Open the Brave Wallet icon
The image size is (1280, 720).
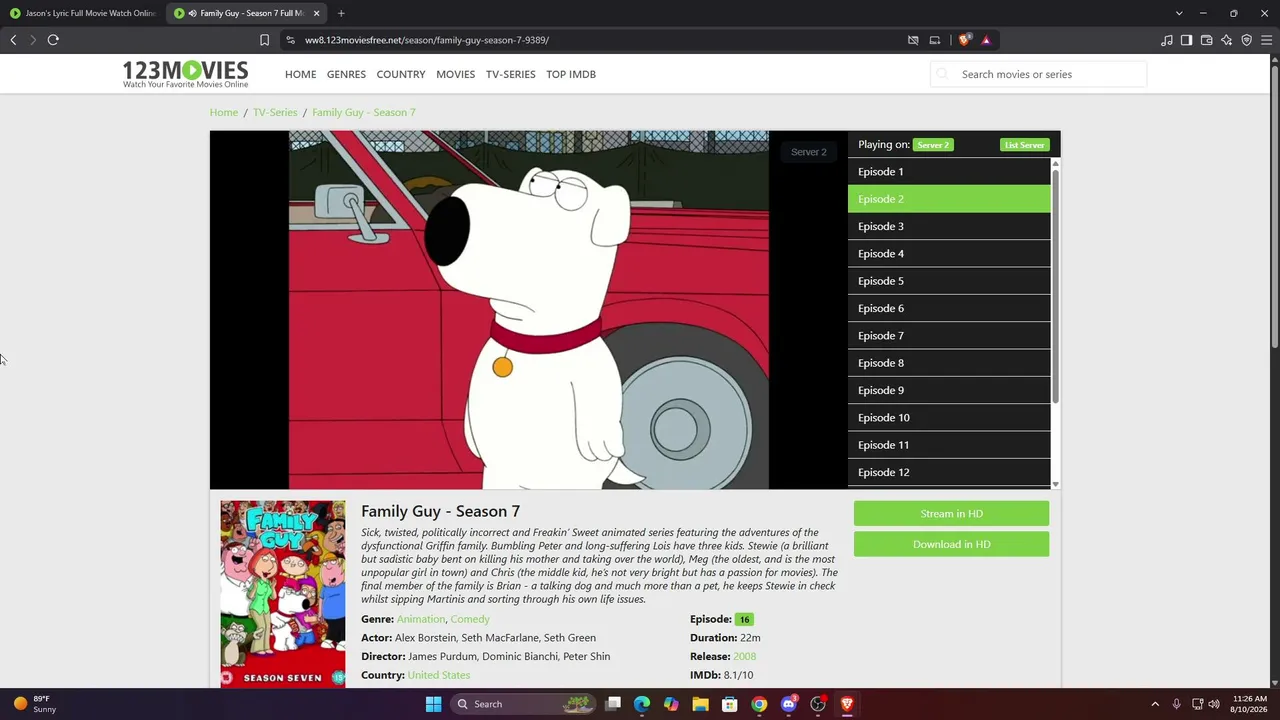point(1207,40)
